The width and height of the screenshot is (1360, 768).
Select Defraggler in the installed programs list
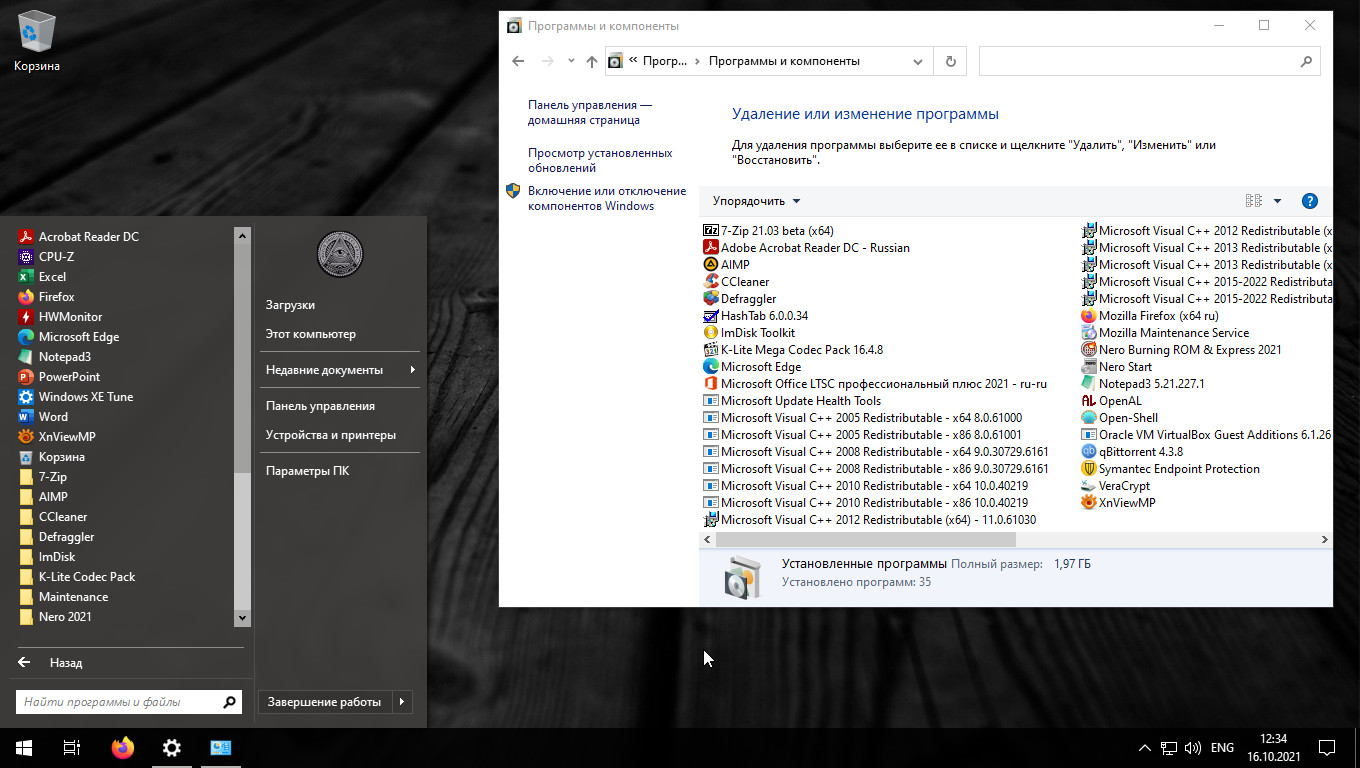pyautogui.click(x=740, y=299)
